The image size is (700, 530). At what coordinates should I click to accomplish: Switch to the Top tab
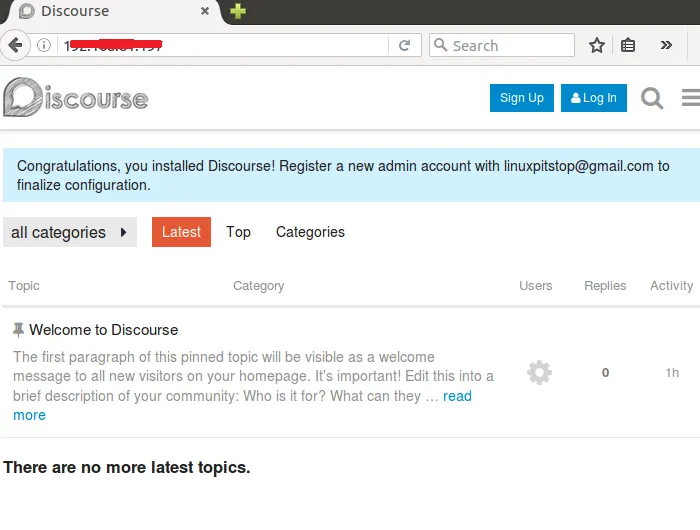(238, 232)
